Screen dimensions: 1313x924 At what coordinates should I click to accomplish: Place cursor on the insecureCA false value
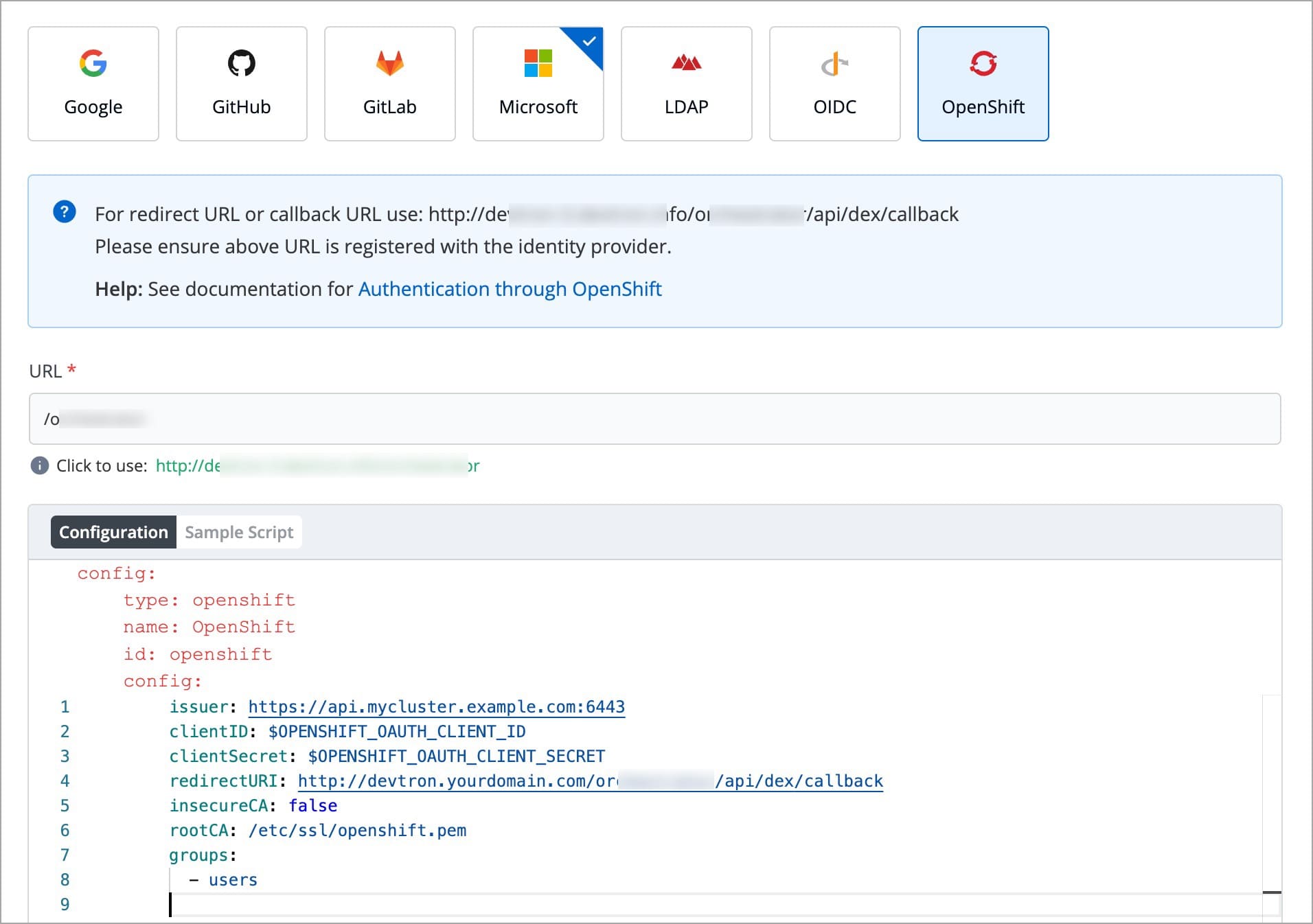coord(312,806)
